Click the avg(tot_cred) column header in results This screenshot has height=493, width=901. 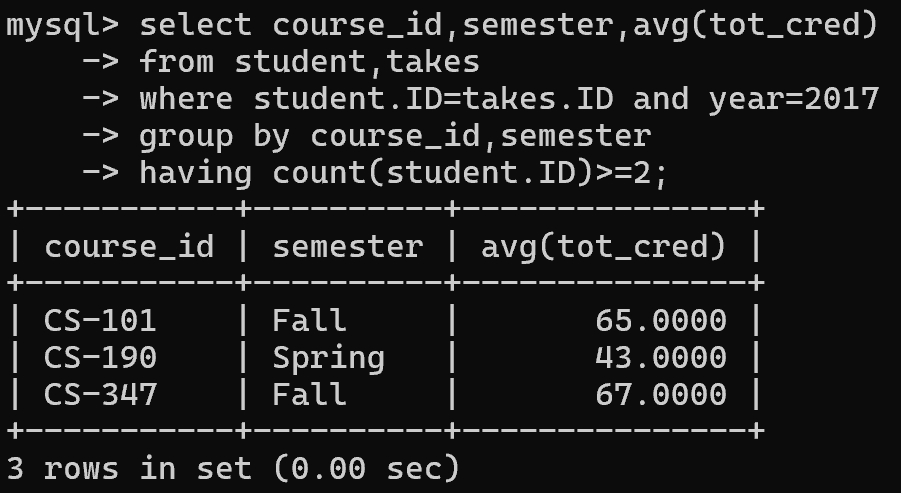(604, 246)
